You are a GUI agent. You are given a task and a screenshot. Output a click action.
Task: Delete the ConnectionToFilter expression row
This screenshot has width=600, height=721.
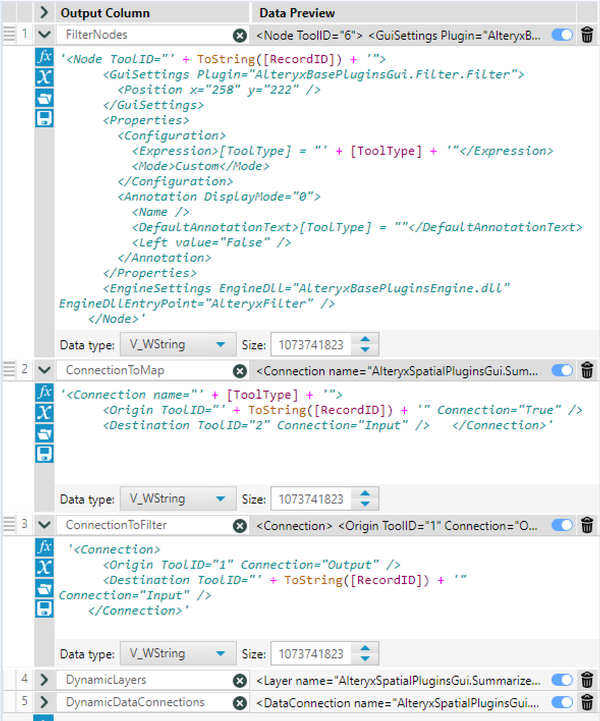(x=587, y=525)
